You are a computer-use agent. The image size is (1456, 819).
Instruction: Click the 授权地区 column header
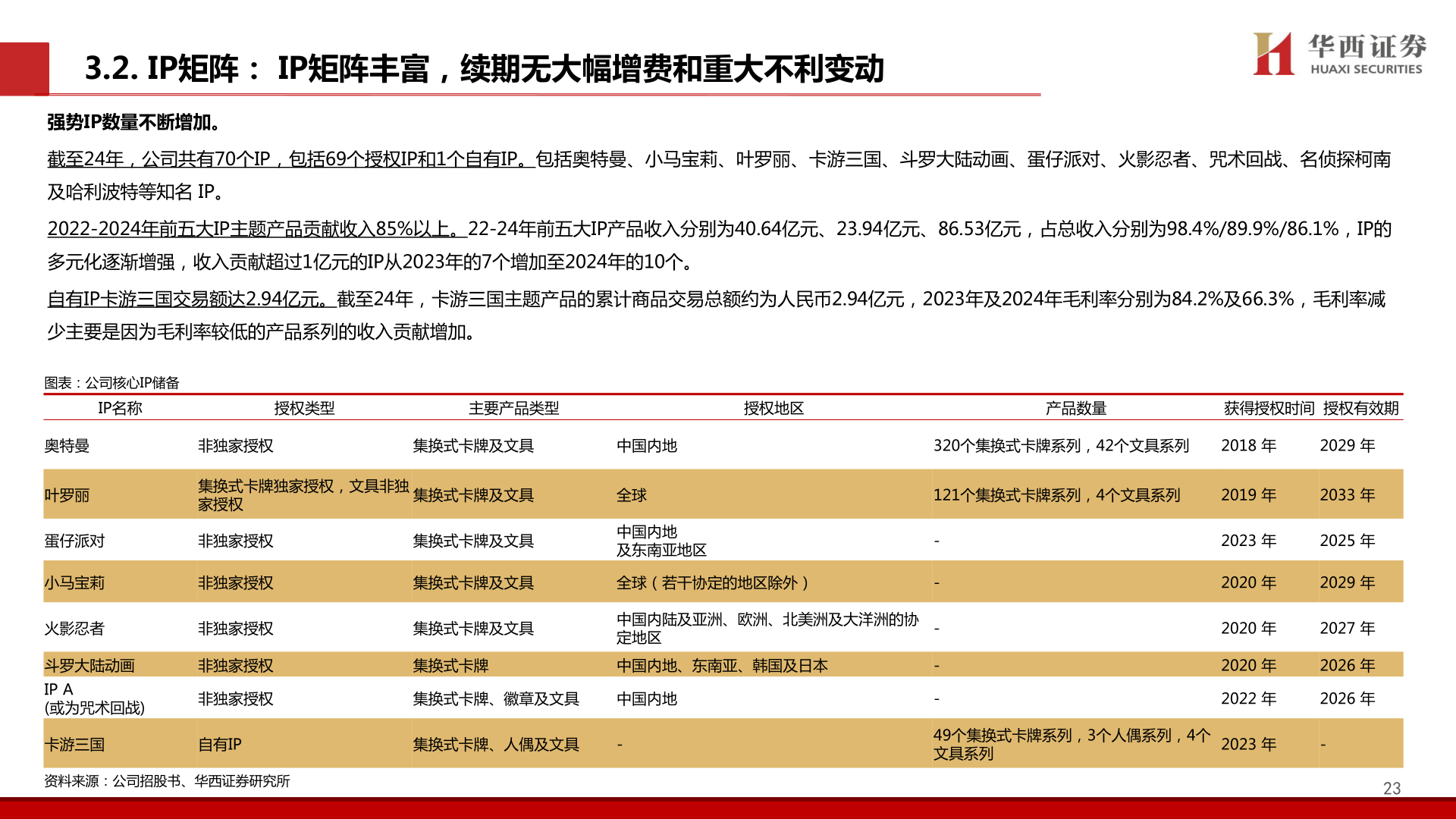coord(773,409)
